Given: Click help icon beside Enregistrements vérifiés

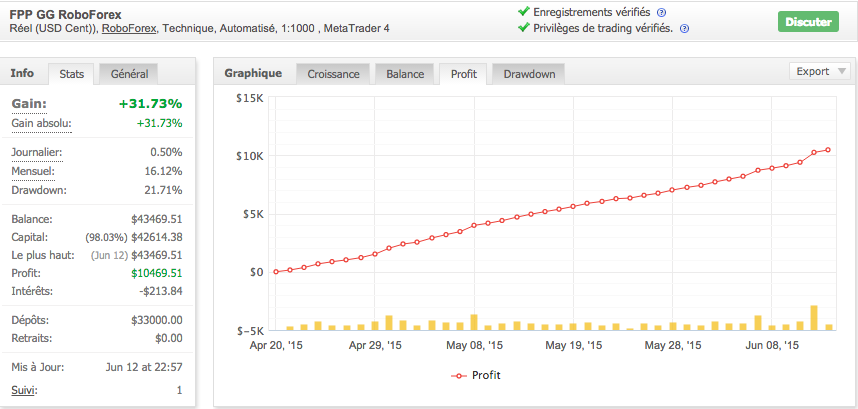Looking at the screenshot, I should pyautogui.click(x=662, y=12).
